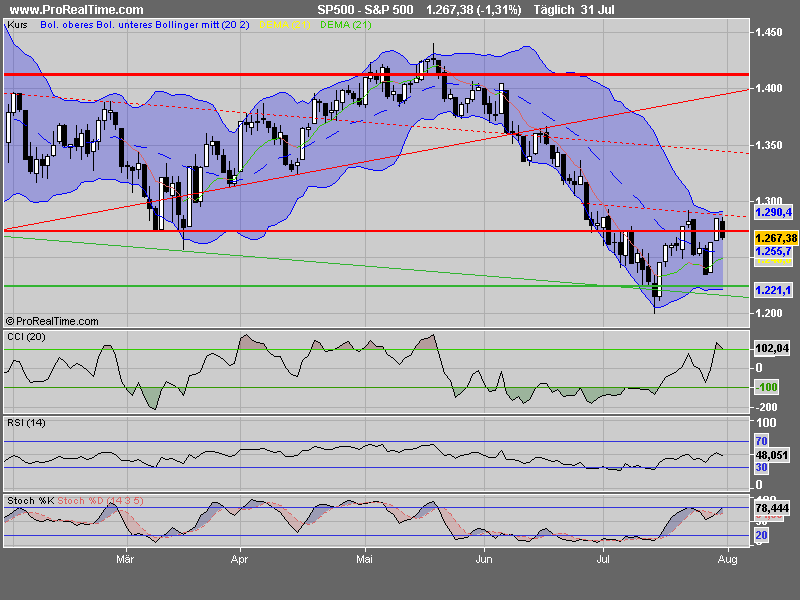The image size is (800, 600).
Task: Click the 1.450 price axis label
Action: 768,32
